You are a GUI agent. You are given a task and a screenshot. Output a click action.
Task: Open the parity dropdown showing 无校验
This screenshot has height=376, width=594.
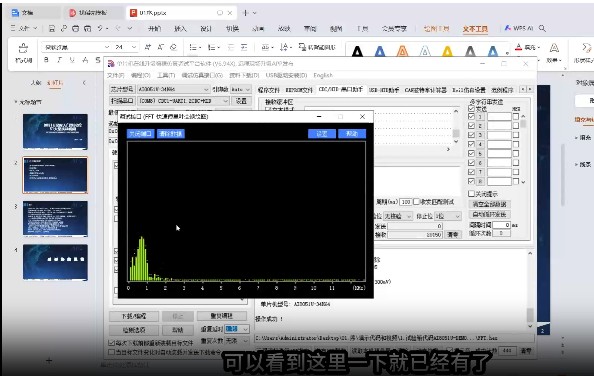(398, 216)
